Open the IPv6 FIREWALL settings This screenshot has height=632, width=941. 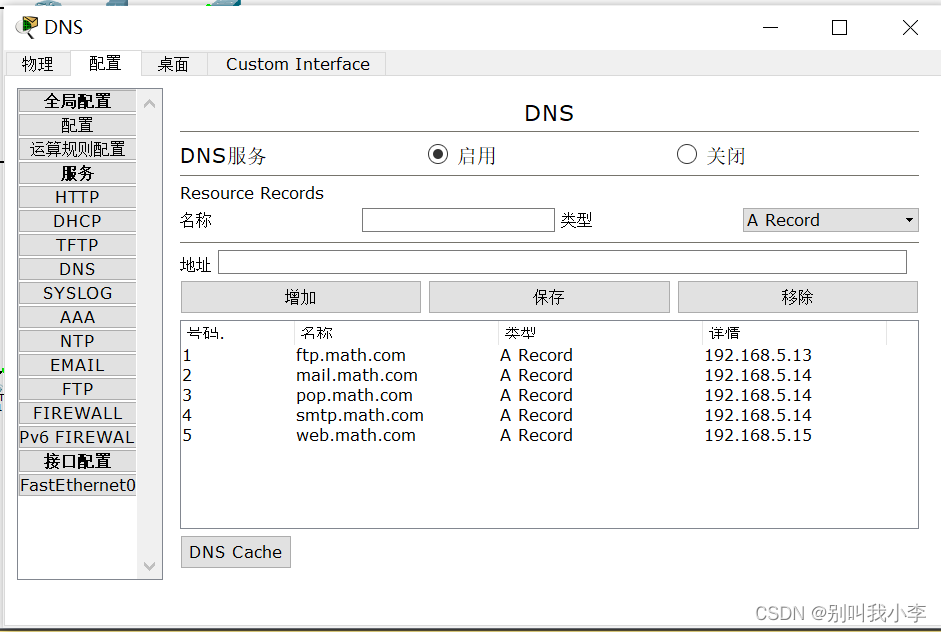pyautogui.click(x=77, y=437)
